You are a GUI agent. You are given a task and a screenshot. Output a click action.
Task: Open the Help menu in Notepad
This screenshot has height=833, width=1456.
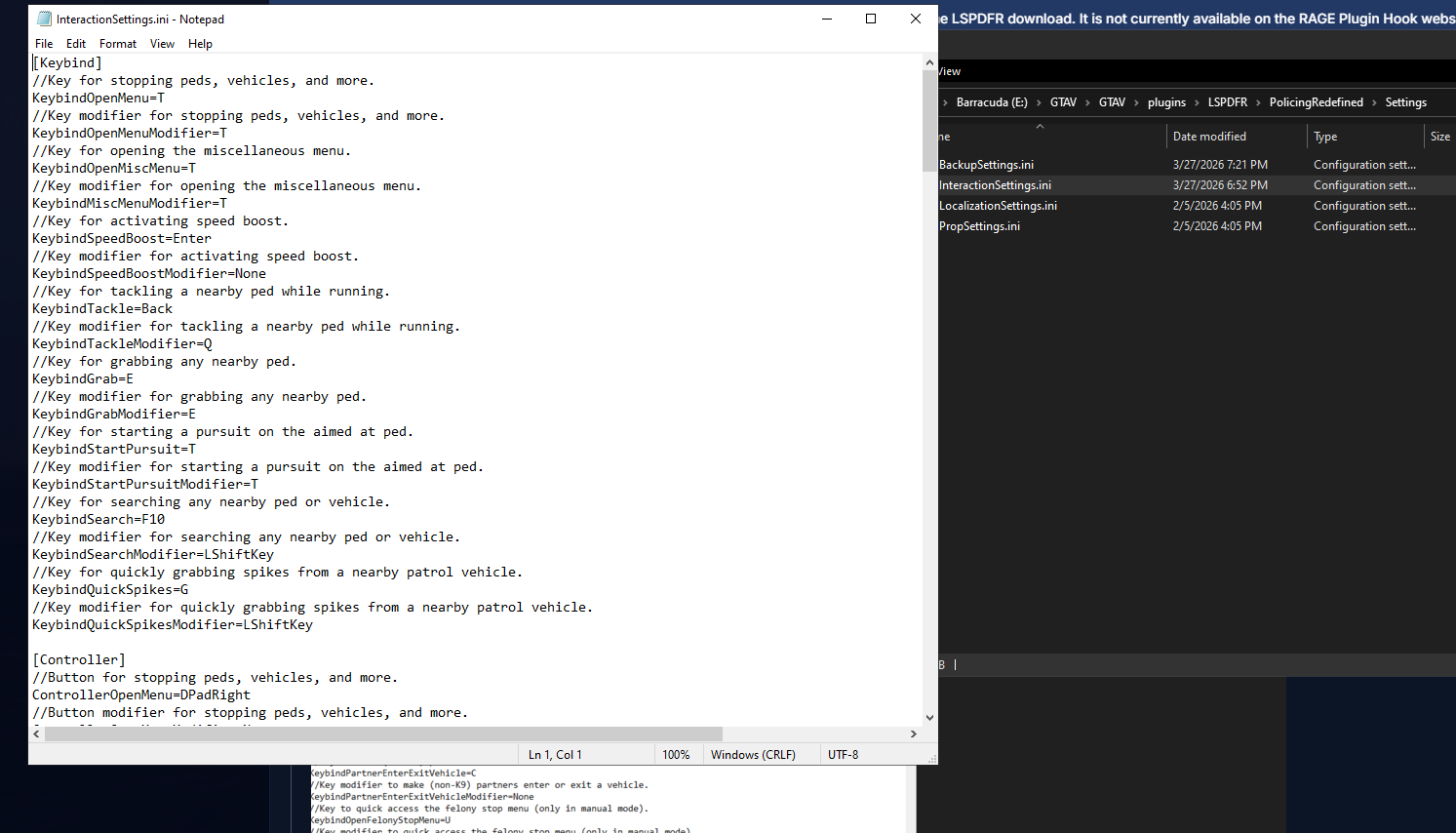(200, 44)
